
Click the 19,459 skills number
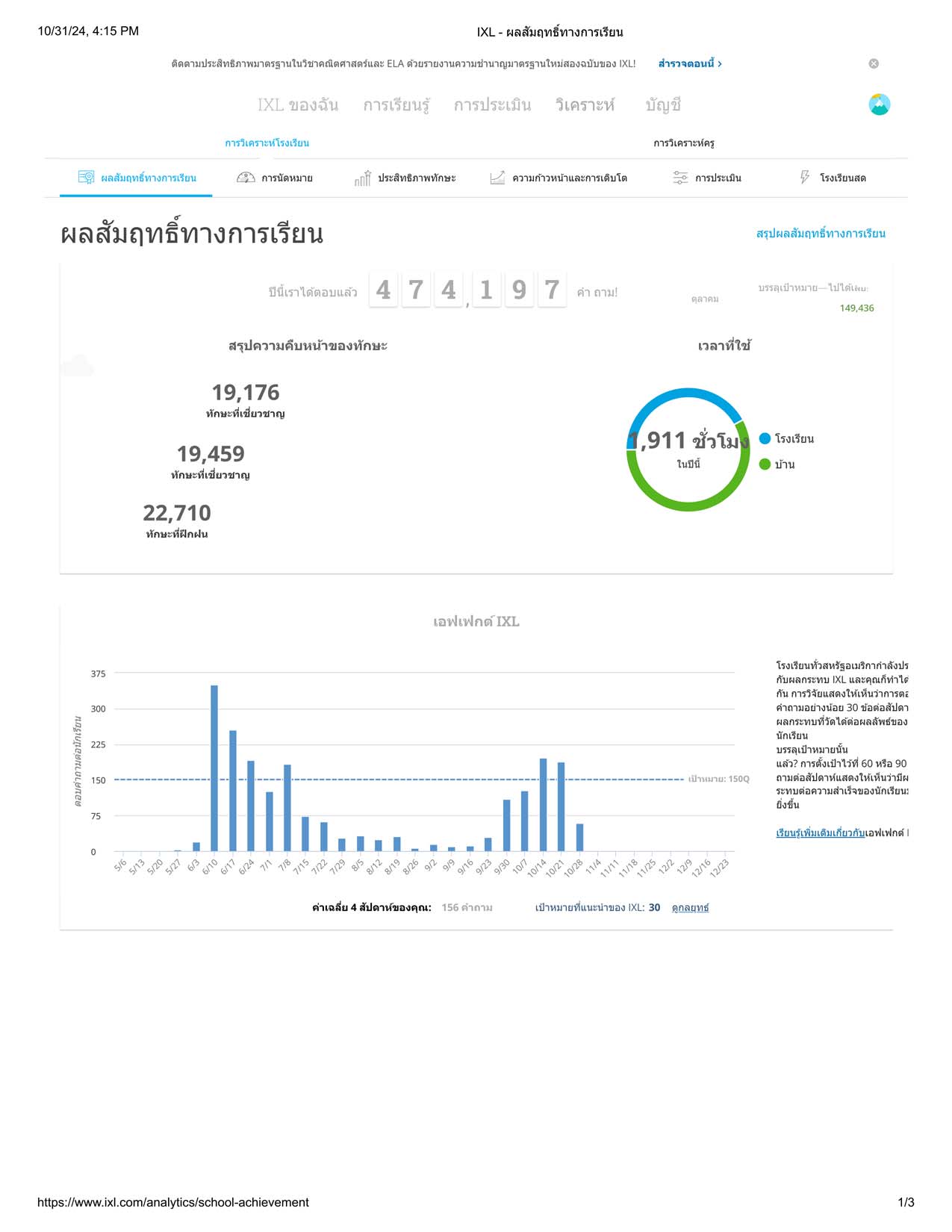click(211, 454)
